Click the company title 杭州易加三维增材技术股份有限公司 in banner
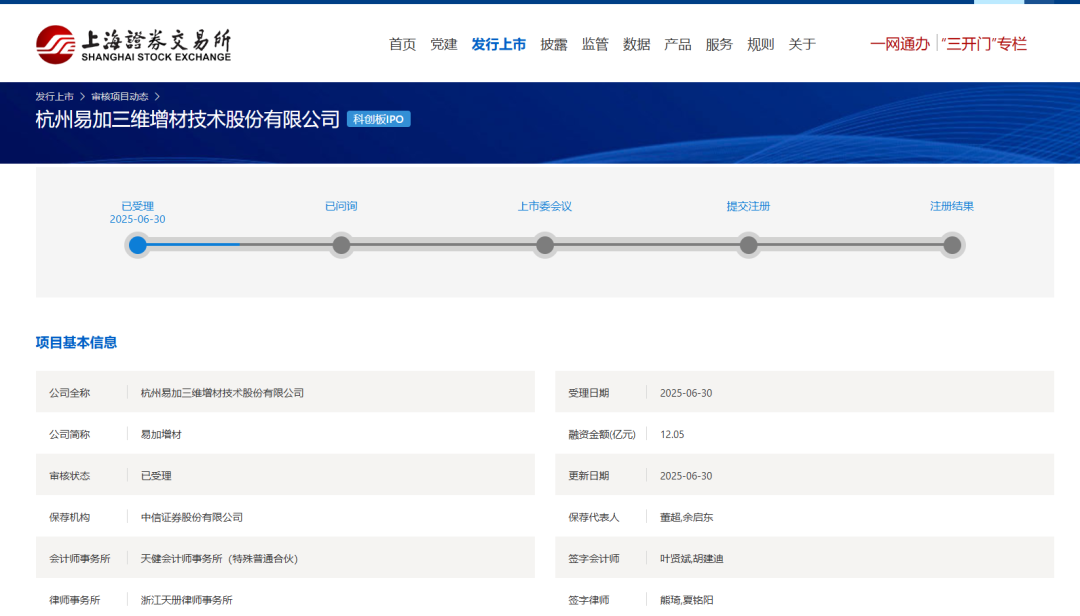The width and height of the screenshot is (1080, 616). (x=187, y=119)
